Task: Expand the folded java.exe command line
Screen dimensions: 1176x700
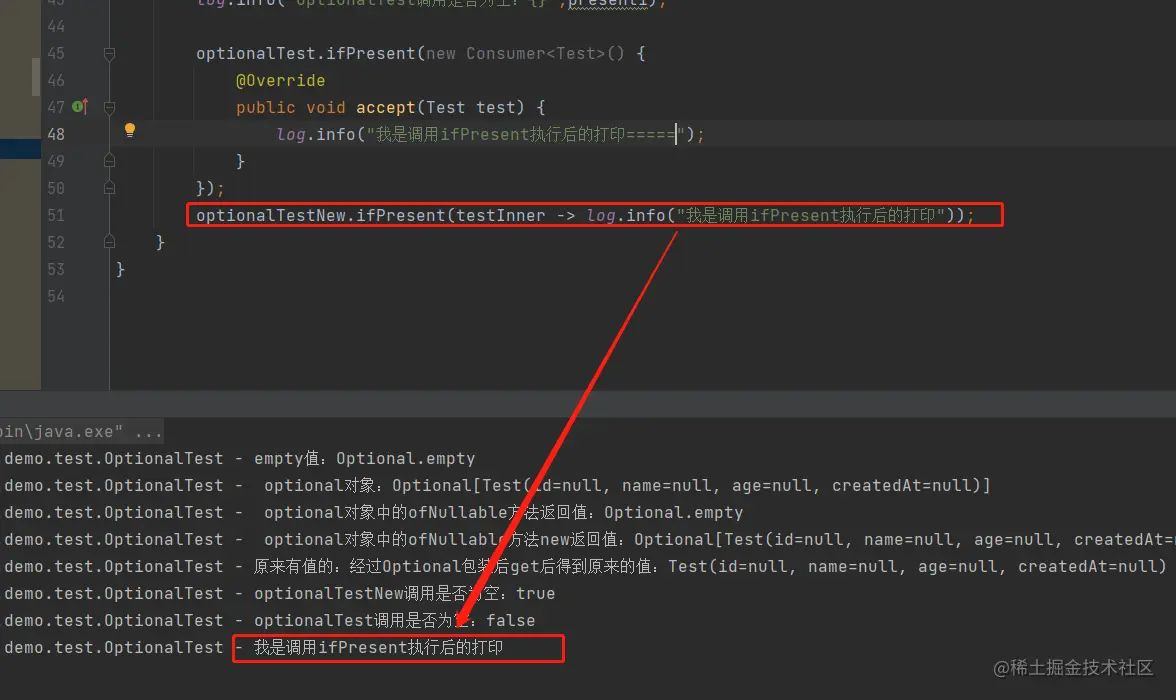Action: tap(81, 431)
